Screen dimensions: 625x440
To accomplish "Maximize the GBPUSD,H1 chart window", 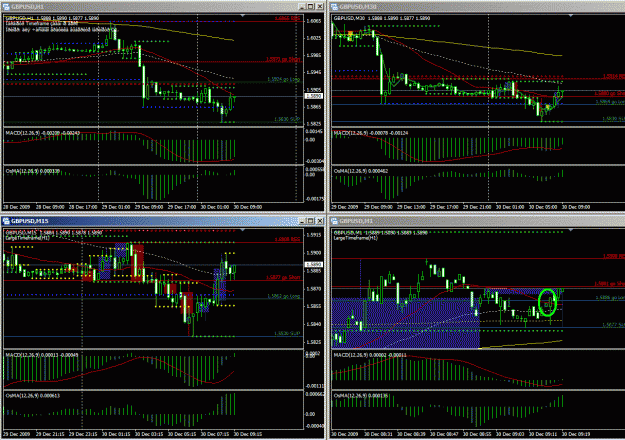I will pos(311,7).
